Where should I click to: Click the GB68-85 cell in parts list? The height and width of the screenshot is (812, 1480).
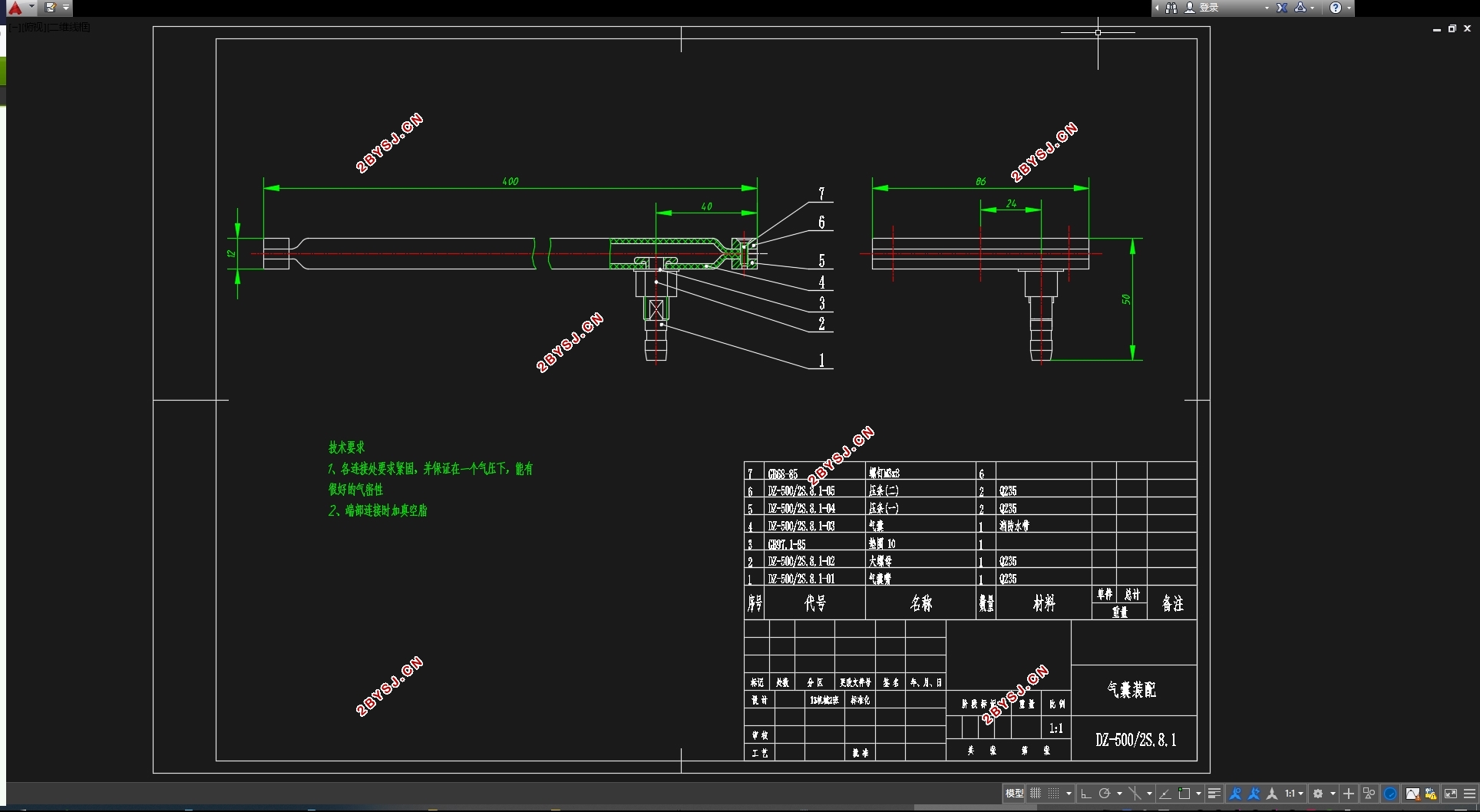tap(782, 474)
